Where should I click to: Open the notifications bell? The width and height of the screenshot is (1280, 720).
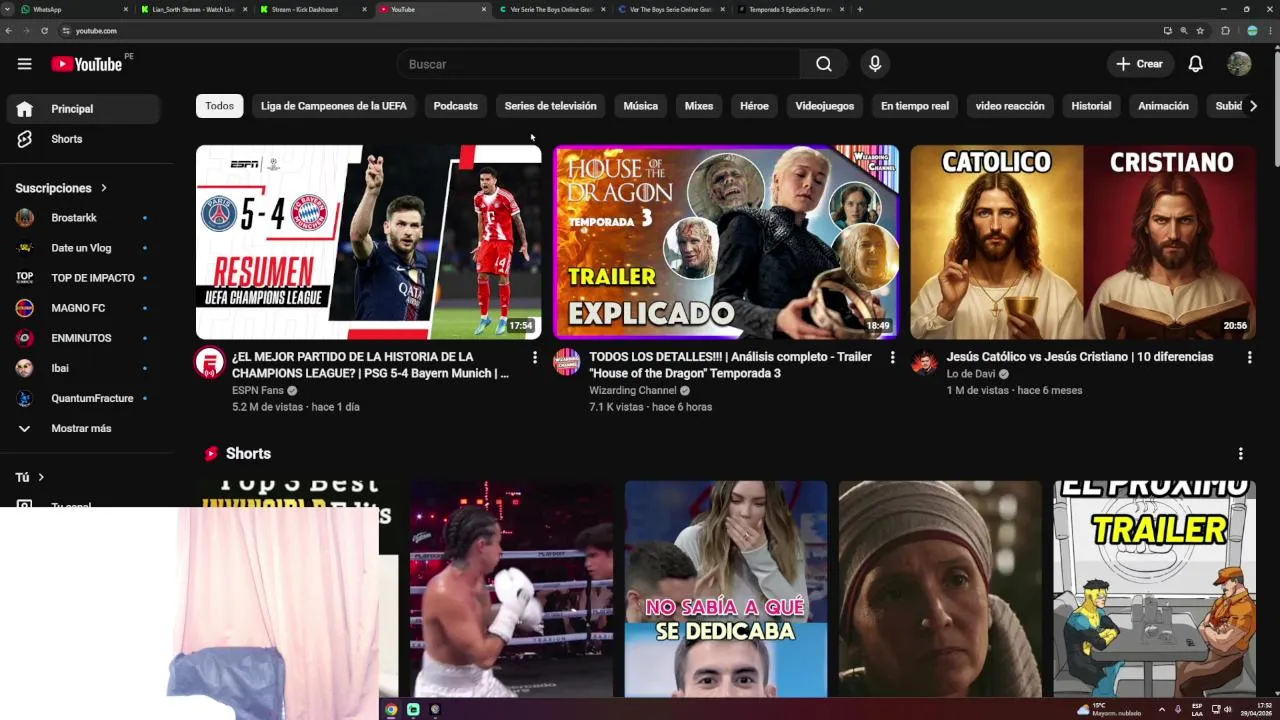click(1195, 64)
